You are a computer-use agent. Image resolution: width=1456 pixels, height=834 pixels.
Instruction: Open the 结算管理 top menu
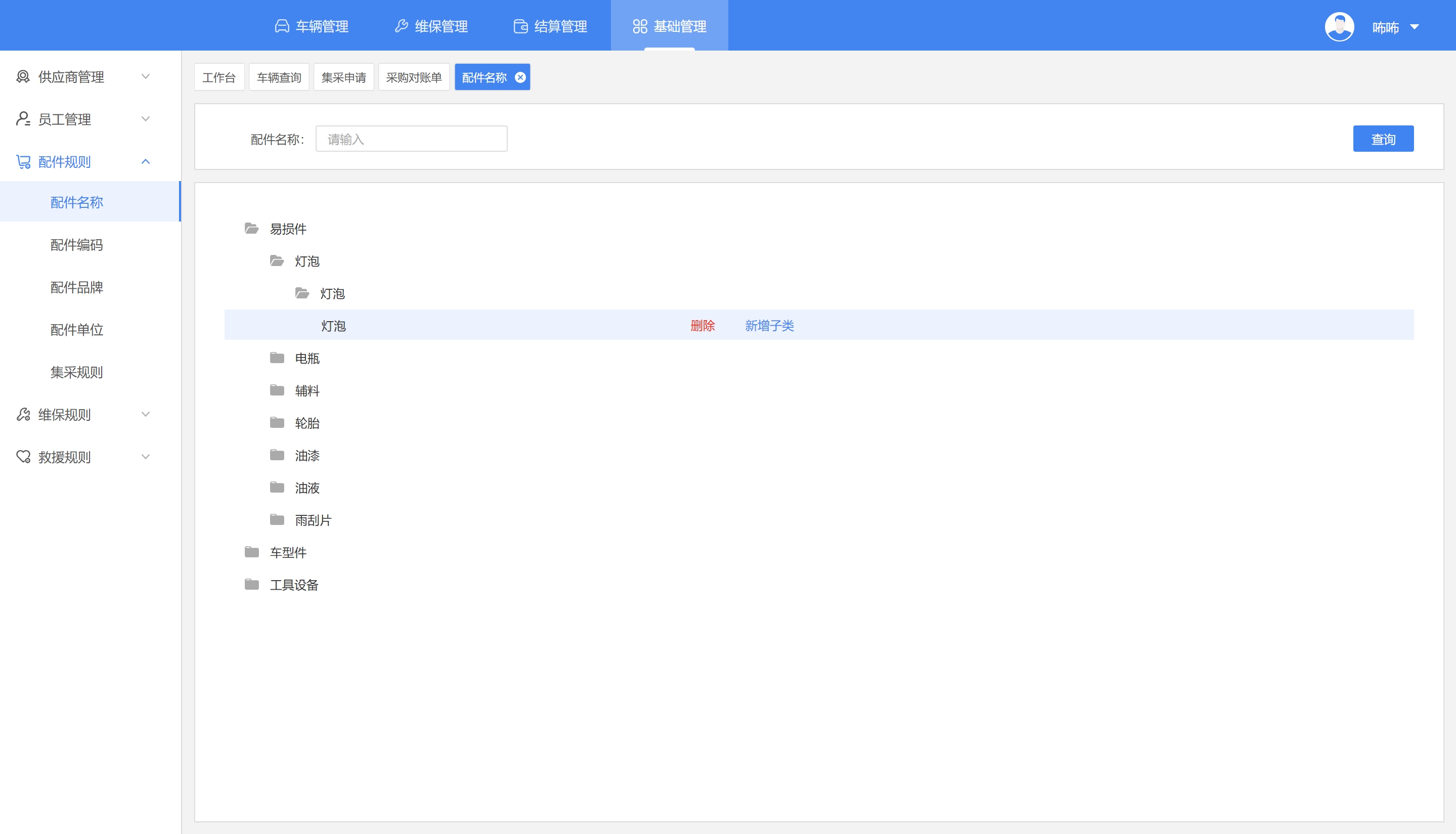550,26
